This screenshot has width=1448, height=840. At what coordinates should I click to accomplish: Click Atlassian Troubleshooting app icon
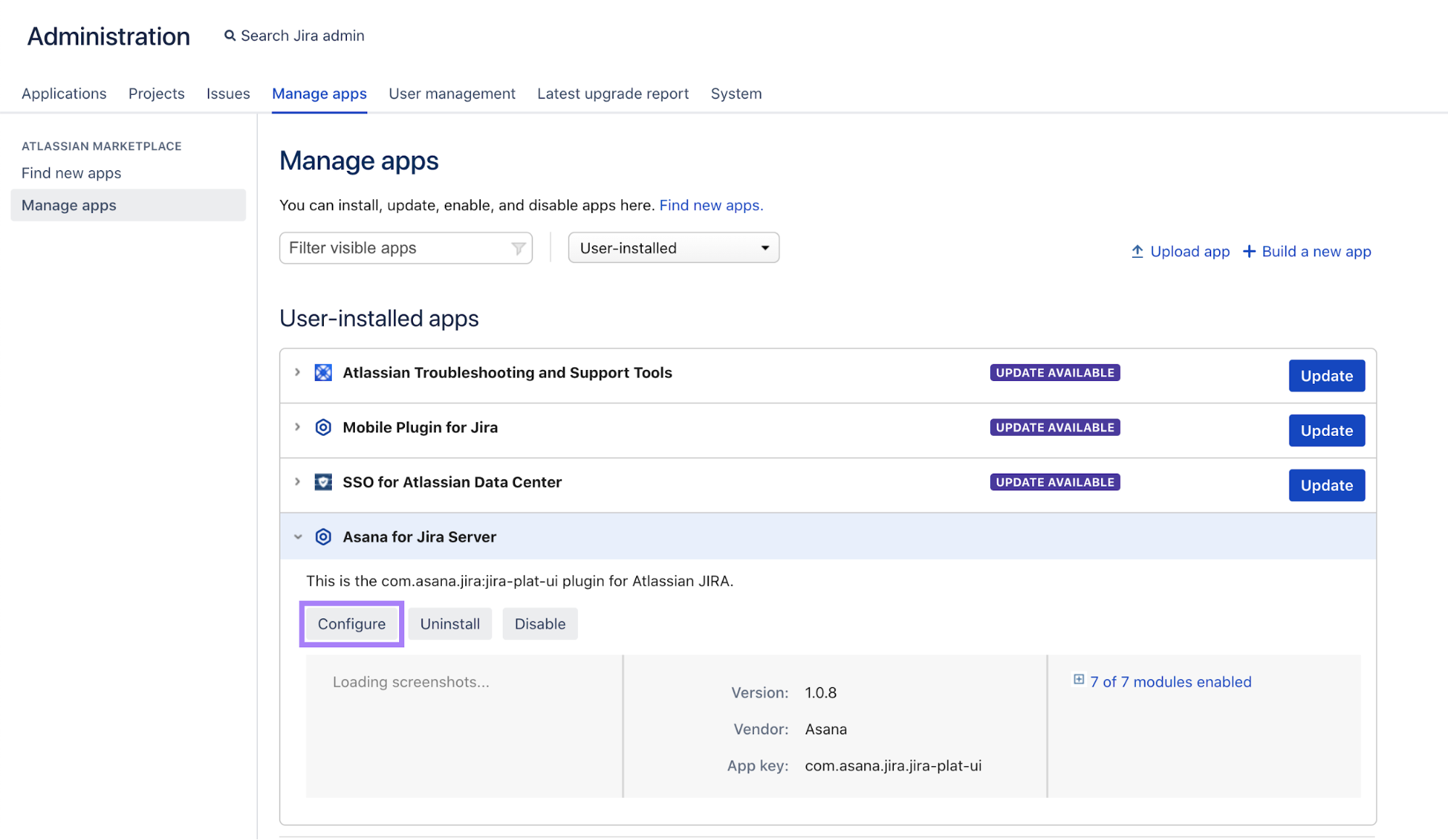pyautogui.click(x=323, y=373)
